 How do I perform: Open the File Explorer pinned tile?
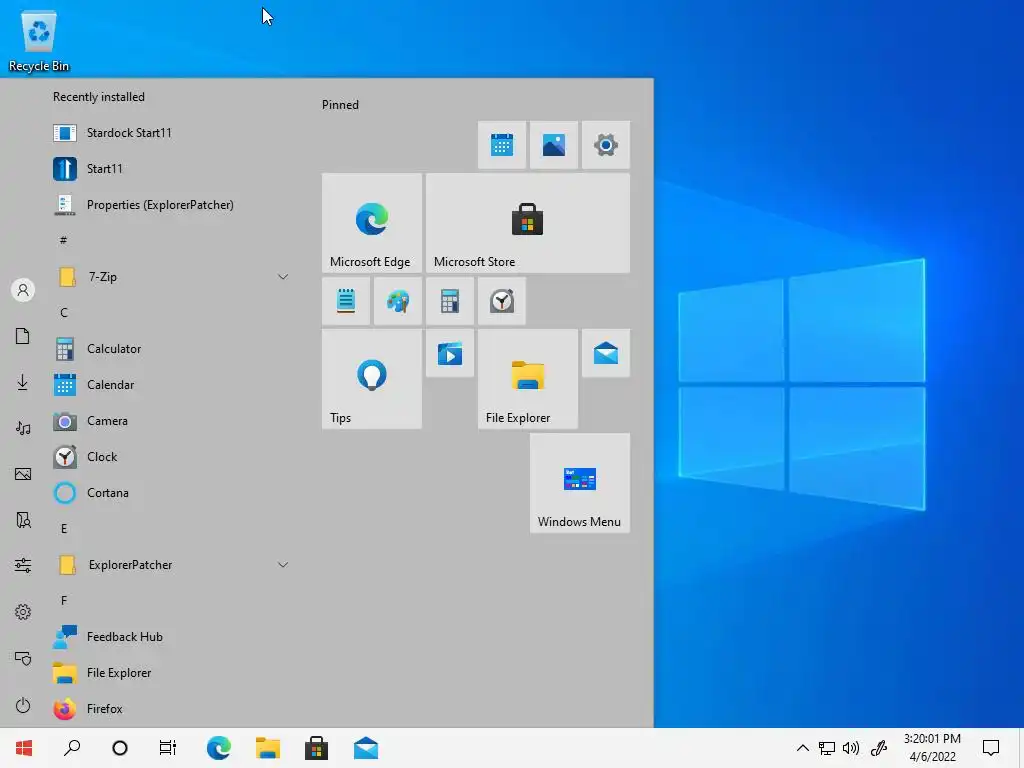pyautogui.click(x=528, y=379)
